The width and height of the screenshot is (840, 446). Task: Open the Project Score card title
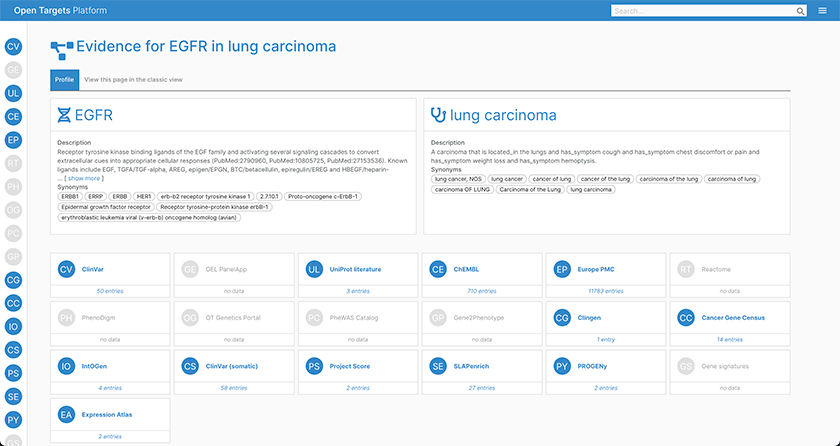(x=350, y=366)
